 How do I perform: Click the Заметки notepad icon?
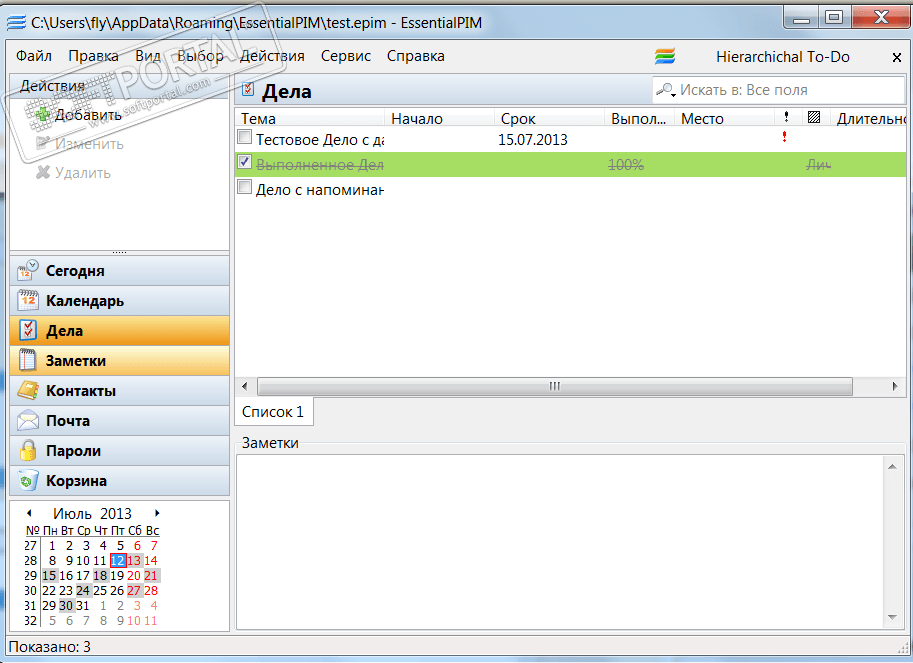coord(27,360)
